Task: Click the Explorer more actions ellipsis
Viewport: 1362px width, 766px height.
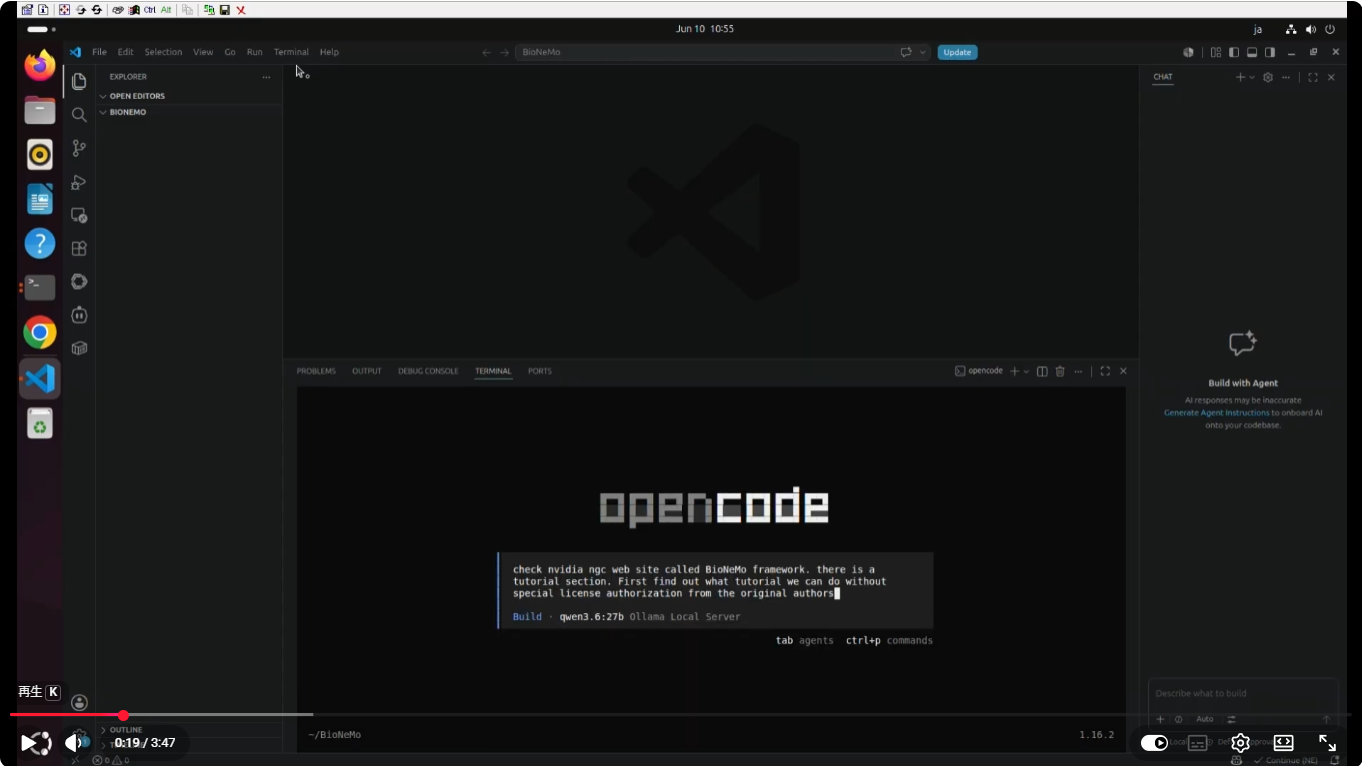Action: [266, 77]
